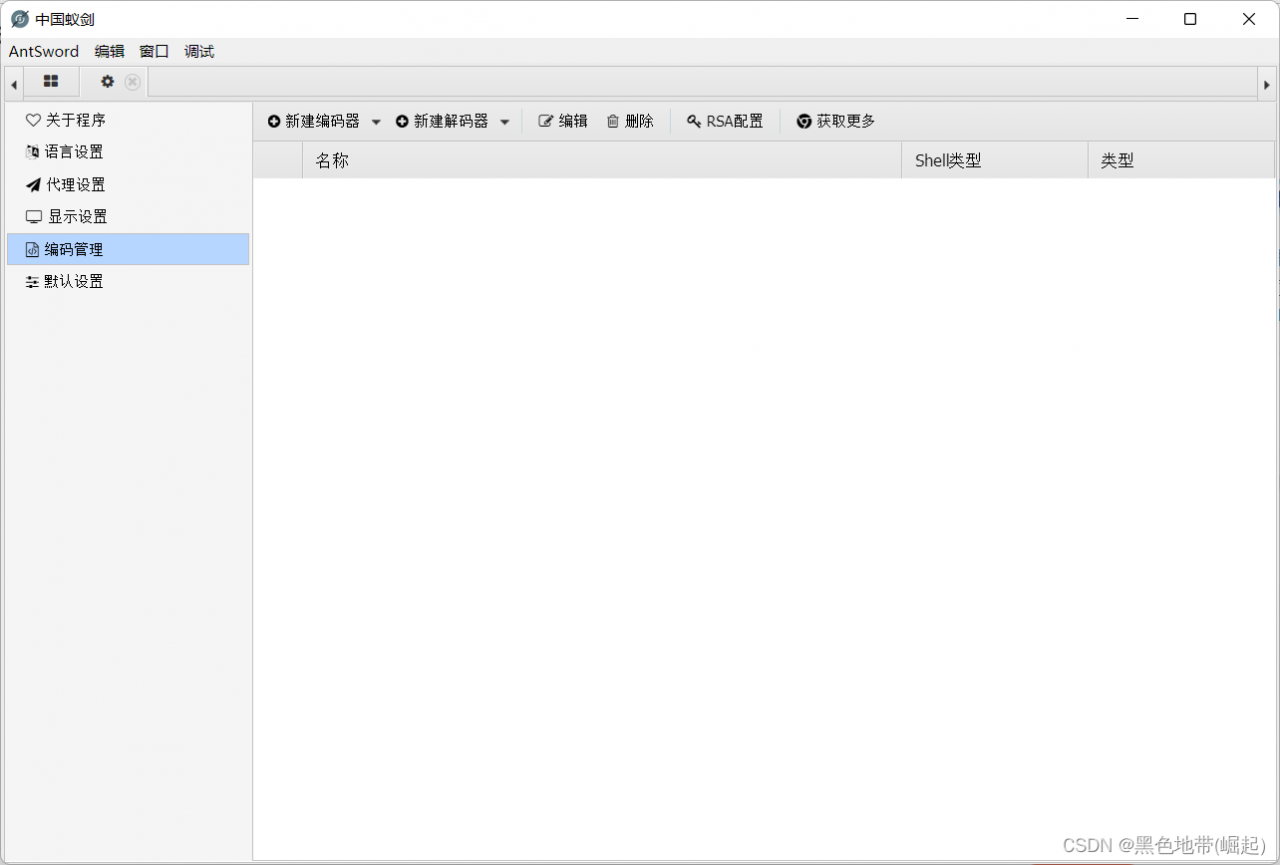Screen dimensions: 1280x865
Task: Click the RSA配置 button
Action: click(x=725, y=121)
